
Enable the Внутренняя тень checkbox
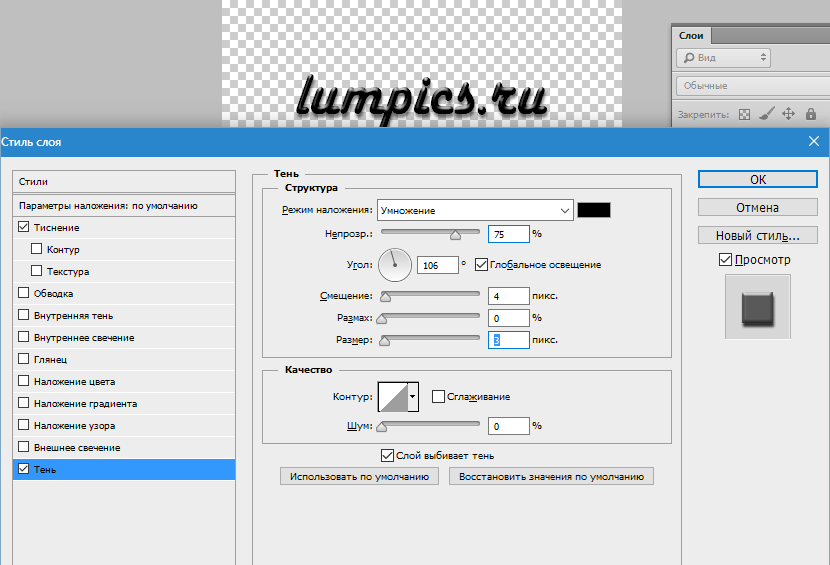(x=23, y=315)
